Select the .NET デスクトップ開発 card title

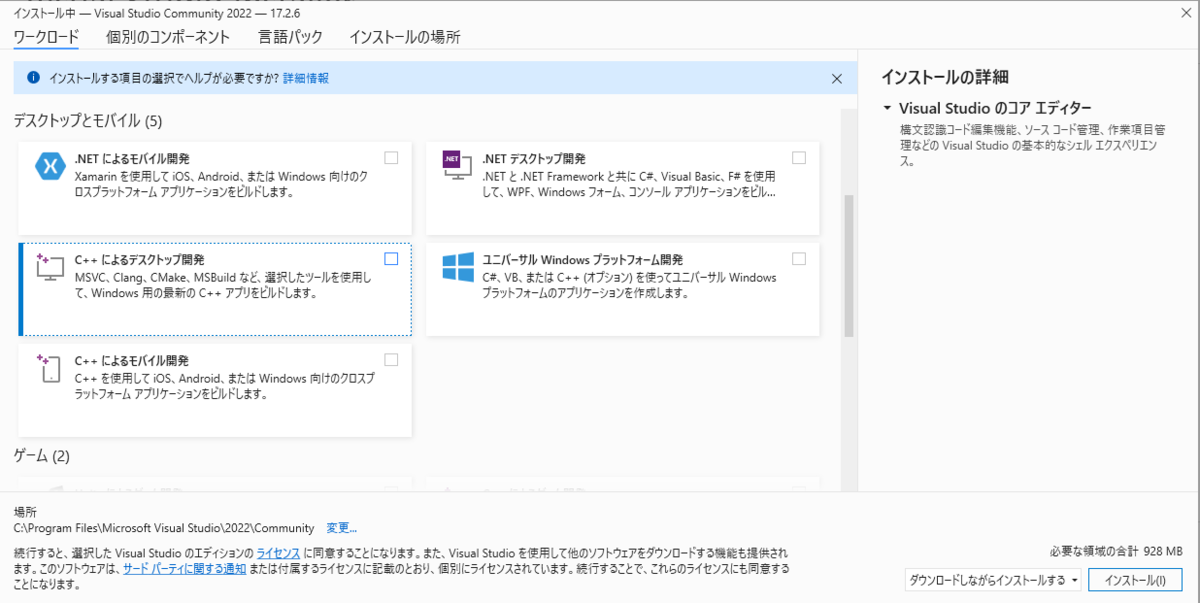pyautogui.click(x=534, y=159)
